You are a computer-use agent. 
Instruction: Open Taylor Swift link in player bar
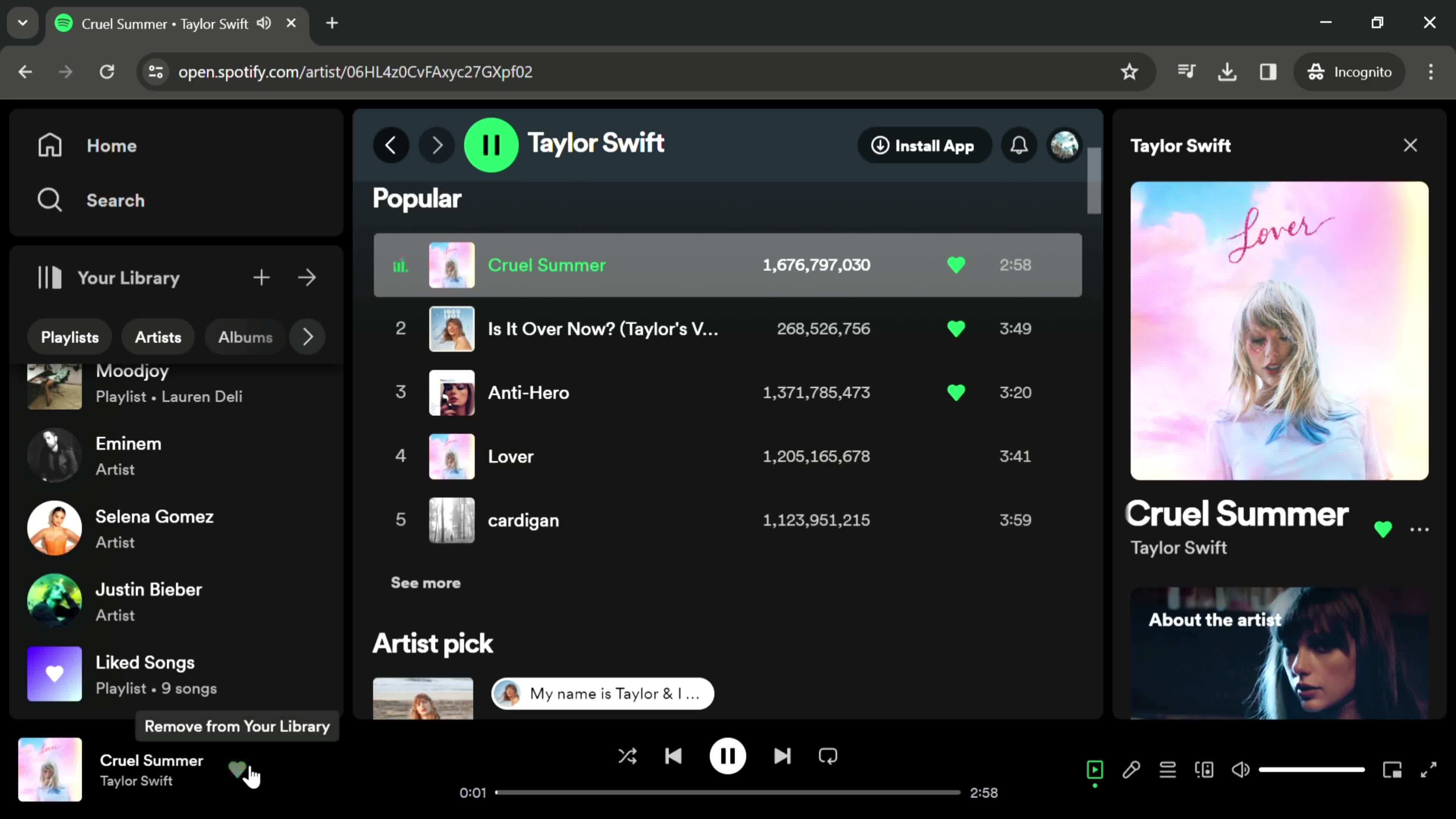click(x=136, y=781)
